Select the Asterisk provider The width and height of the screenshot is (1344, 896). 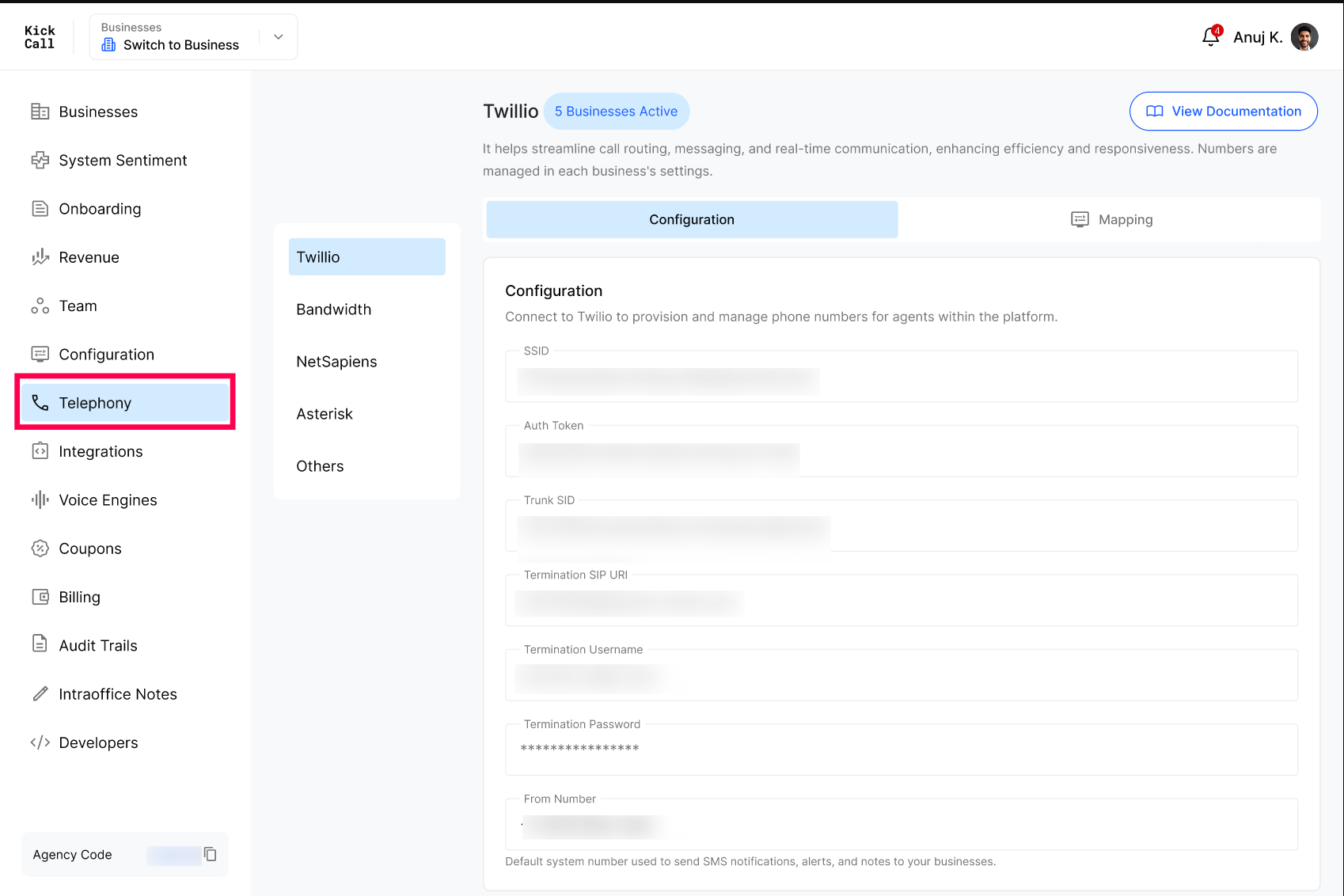366,413
